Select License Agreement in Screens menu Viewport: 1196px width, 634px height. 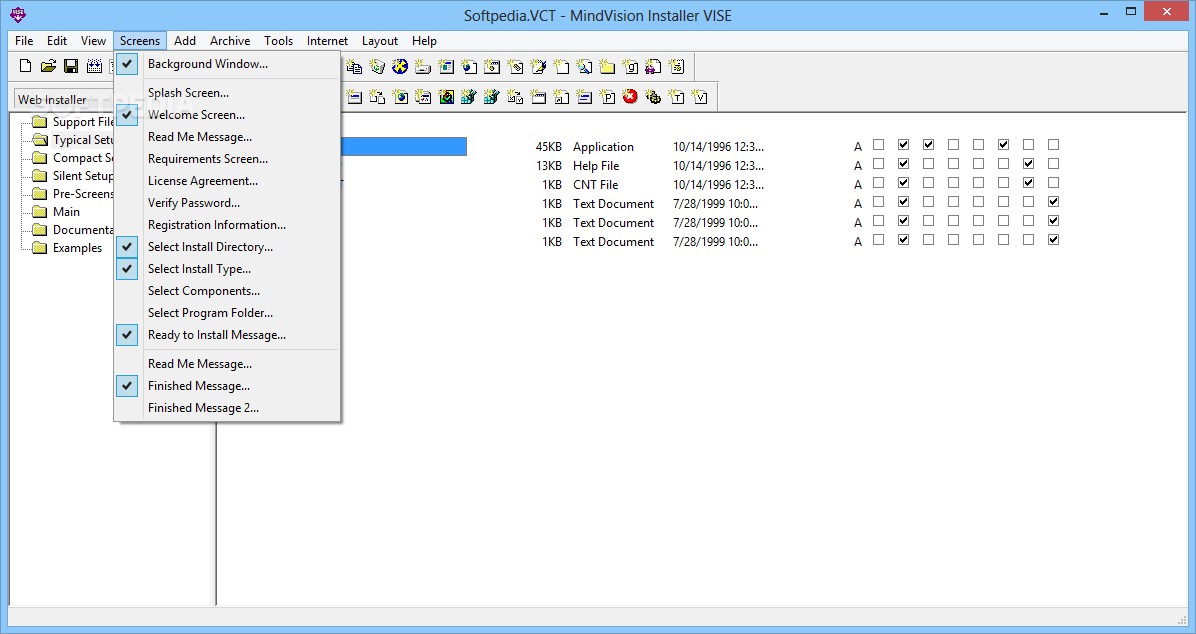(227, 181)
